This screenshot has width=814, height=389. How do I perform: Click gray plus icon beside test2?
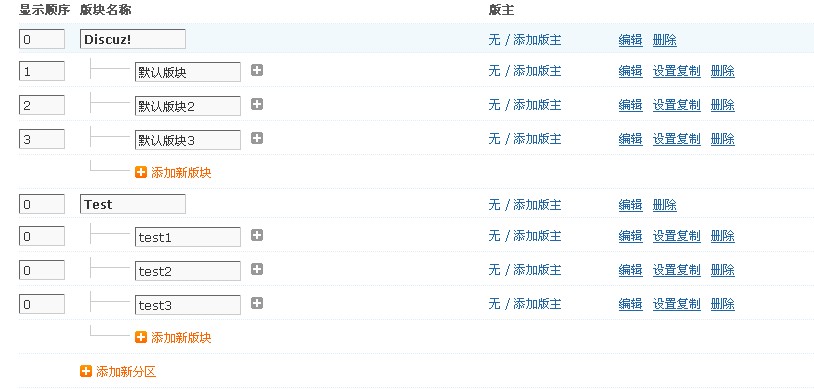pyautogui.click(x=256, y=269)
